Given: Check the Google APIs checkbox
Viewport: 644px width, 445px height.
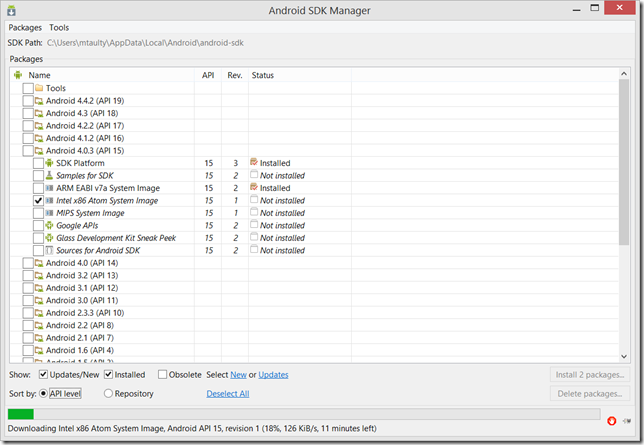Looking at the screenshot, I should click(x=38, y=225).
